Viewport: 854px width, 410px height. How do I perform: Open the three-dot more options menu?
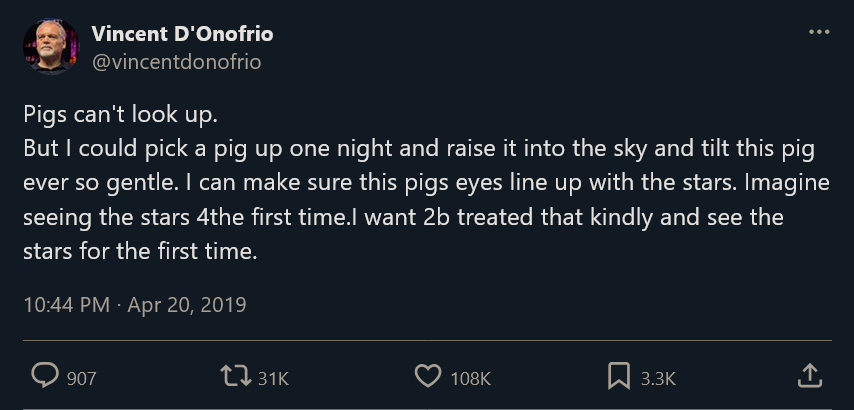[819, 32]
